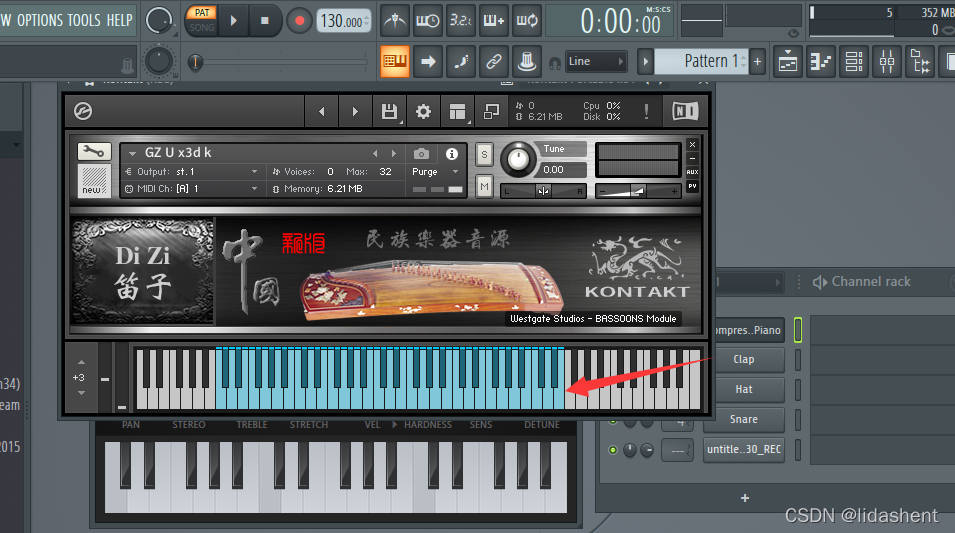Viewport: 955px width, 533px height.
Task: Select the Hat channel button
Action: pos(744,389)
